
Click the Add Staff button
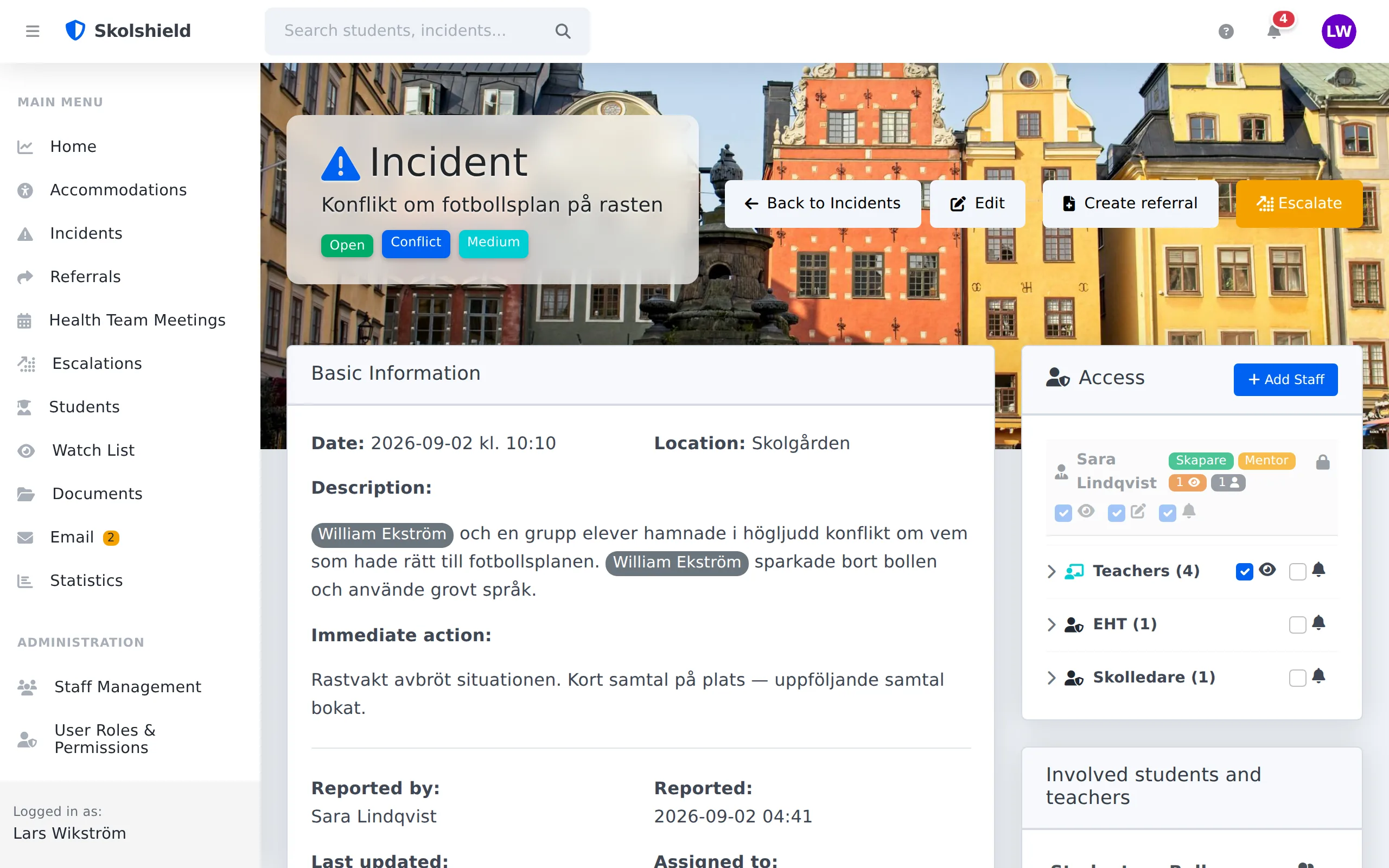pyautogui.click(x=1285, y=379)
